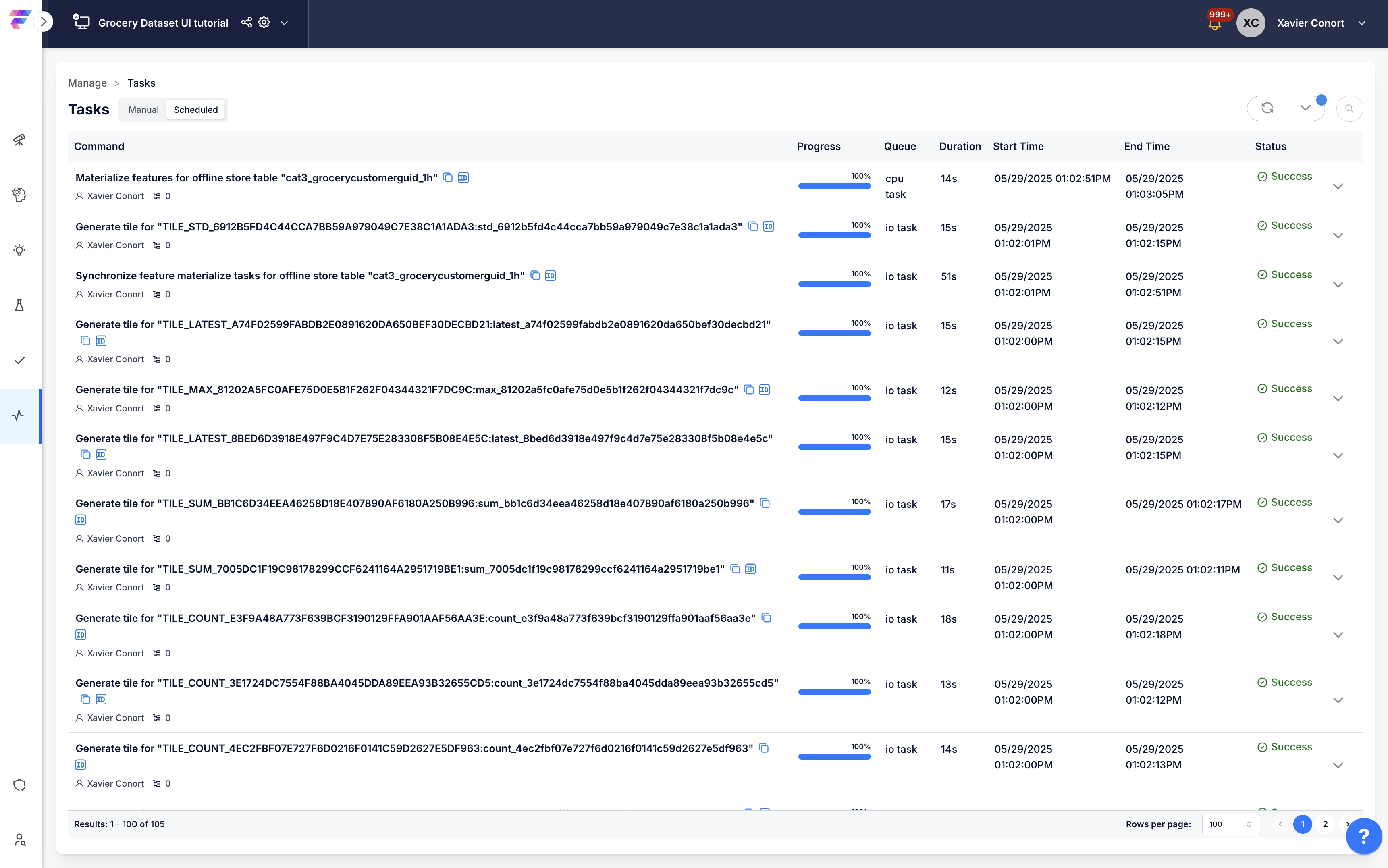Open the telescope sidebar icon
Image resolution: width=1388 pixels, height=868 pixels.
[x=19, y=139]
